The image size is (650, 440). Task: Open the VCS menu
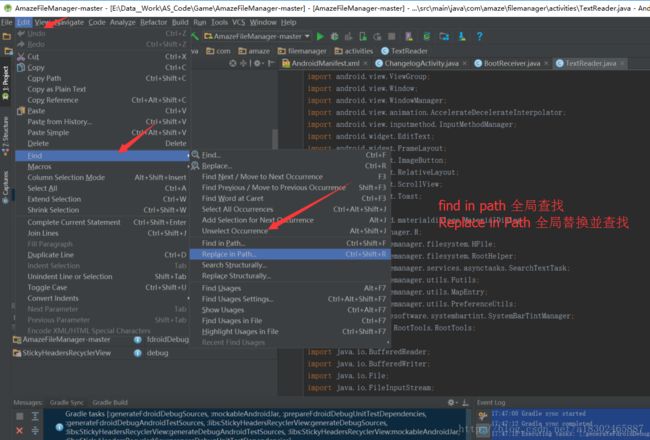point(238,22)
